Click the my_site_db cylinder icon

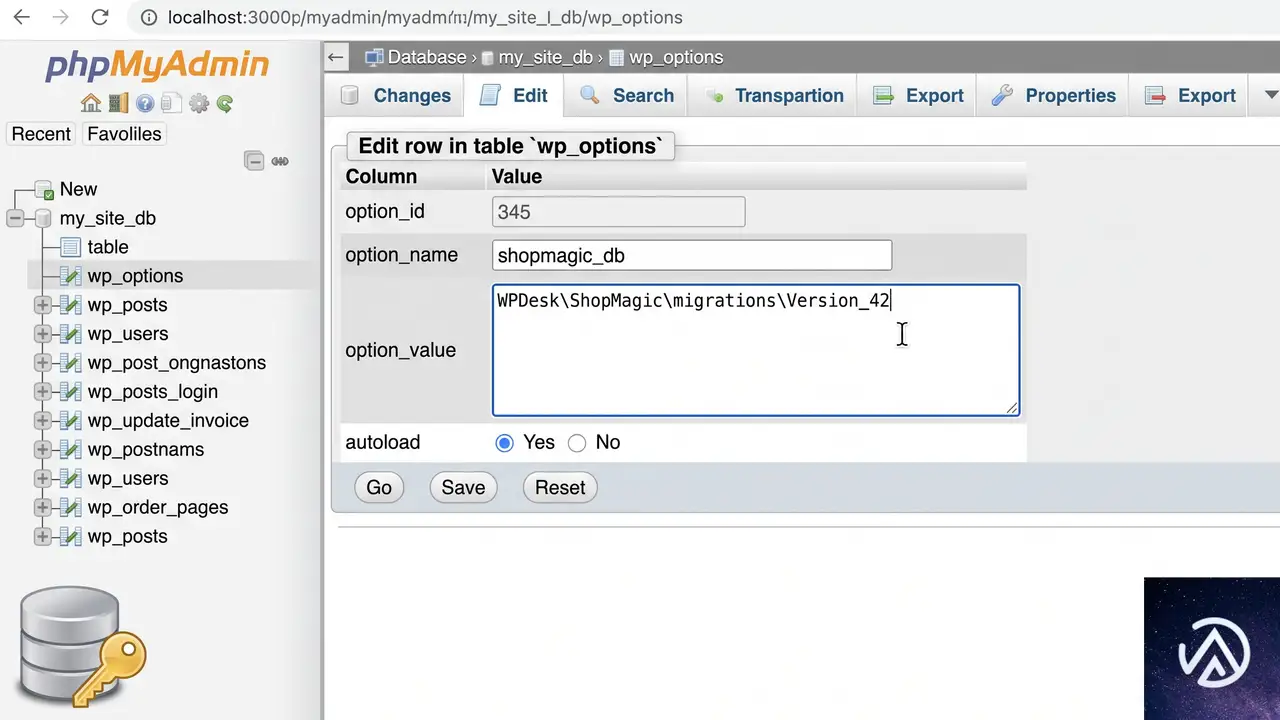click(42, 218)
